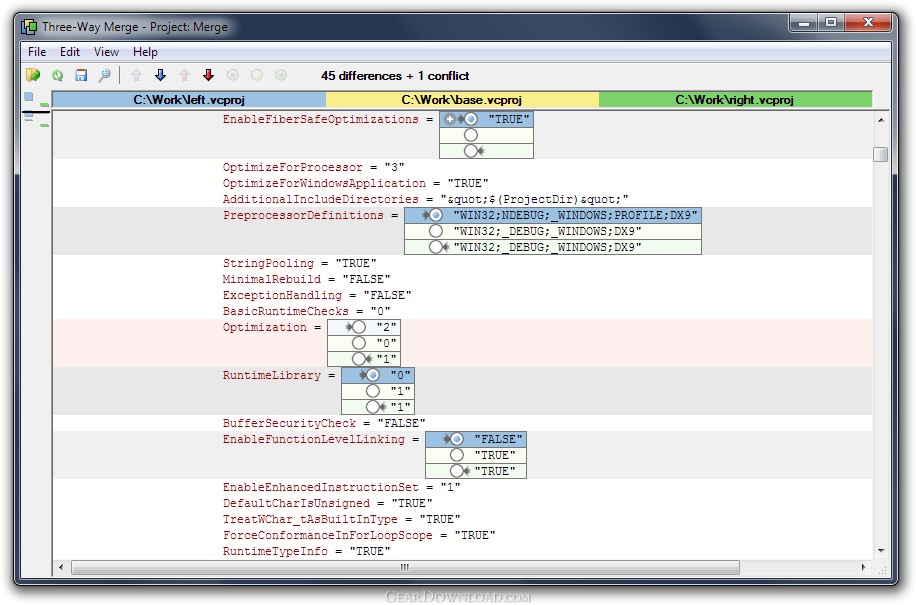The image size is (916, 605).
Task: Click the EnableFunctionLevelLinking attribute name
Action: click(314, 439)
